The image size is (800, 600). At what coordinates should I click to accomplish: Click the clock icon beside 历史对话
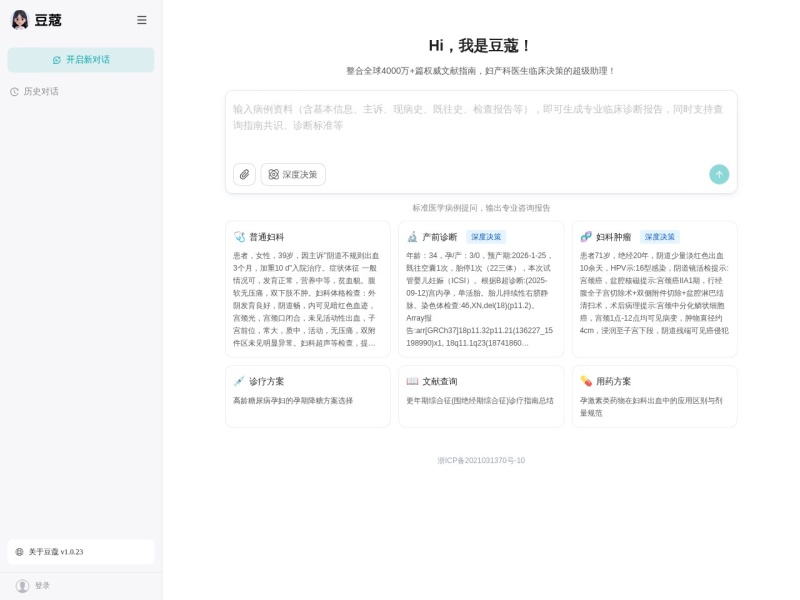14,92
